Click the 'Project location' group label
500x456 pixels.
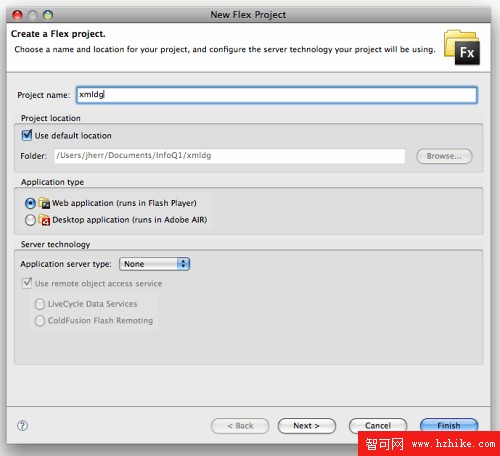(51, 118)
